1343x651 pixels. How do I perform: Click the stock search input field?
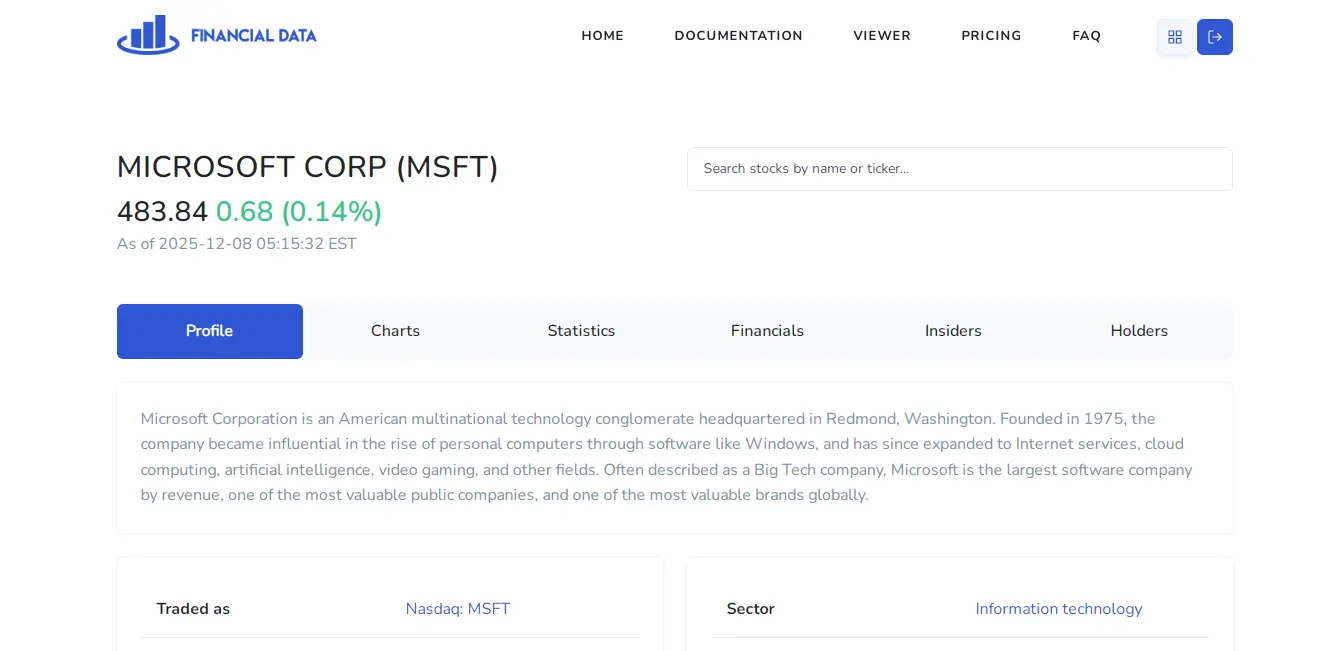960,169
